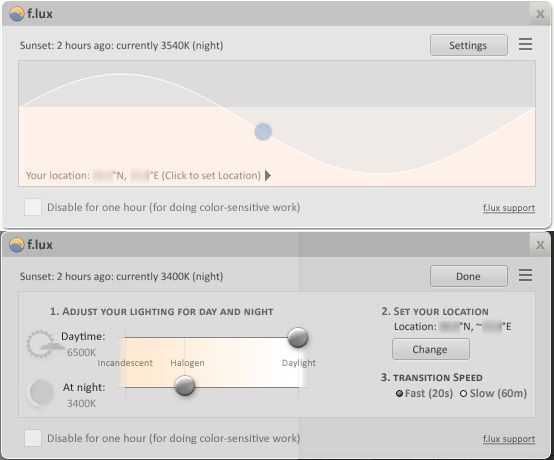Click Done to close settings
This screenshot has height=460, width=554.
469,276
